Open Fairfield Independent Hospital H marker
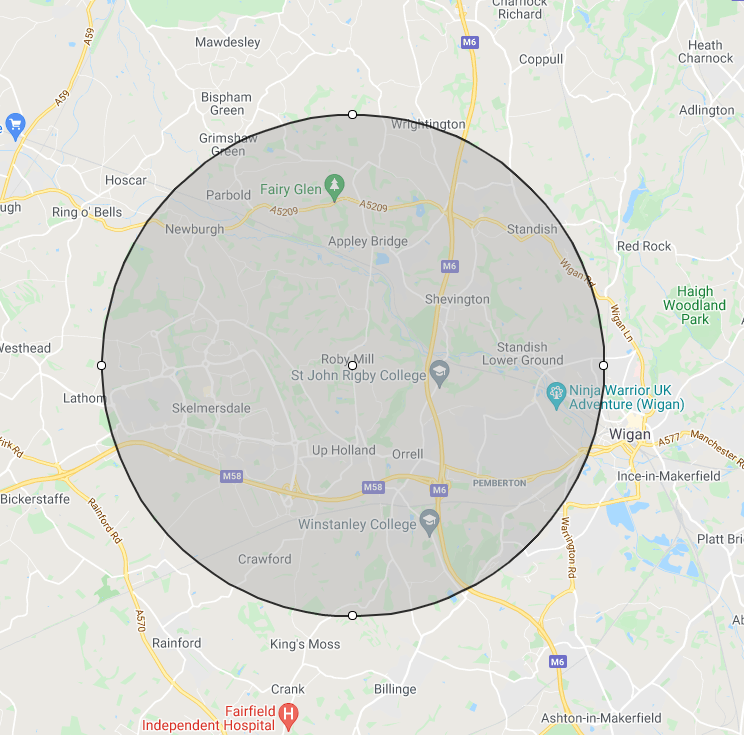The width and height of the screenshot is (744, 735). click(x=288, y=716)
